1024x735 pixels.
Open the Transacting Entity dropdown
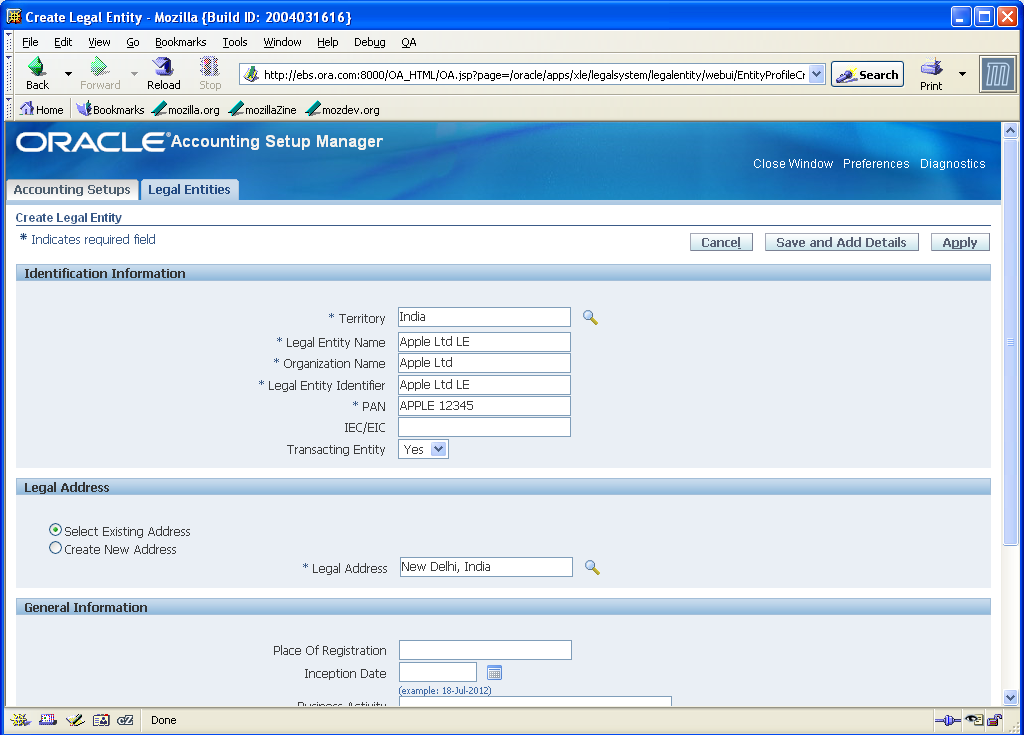438,448
